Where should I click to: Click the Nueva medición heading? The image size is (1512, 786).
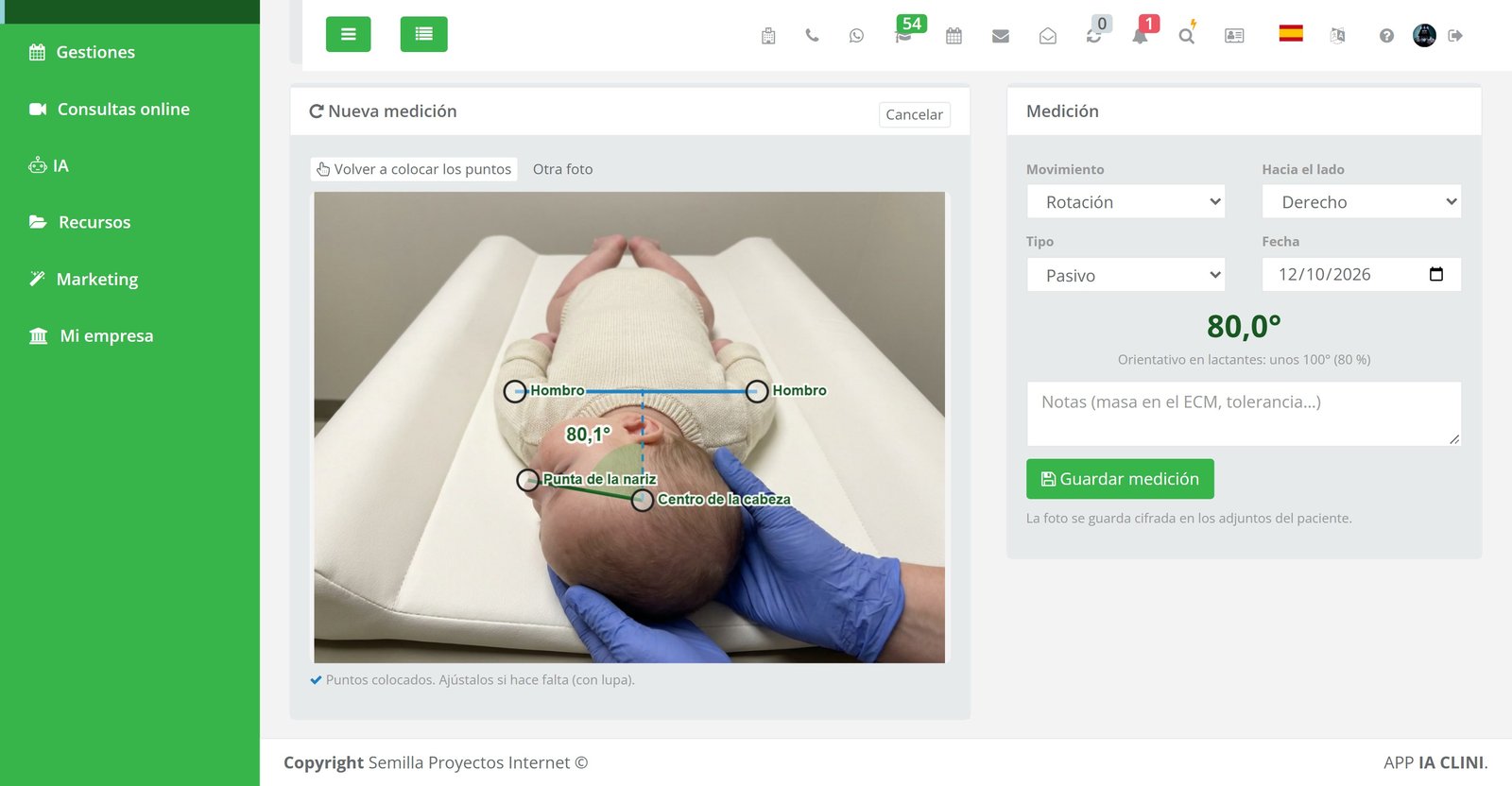pyautogui.click(x=383, y=111)
